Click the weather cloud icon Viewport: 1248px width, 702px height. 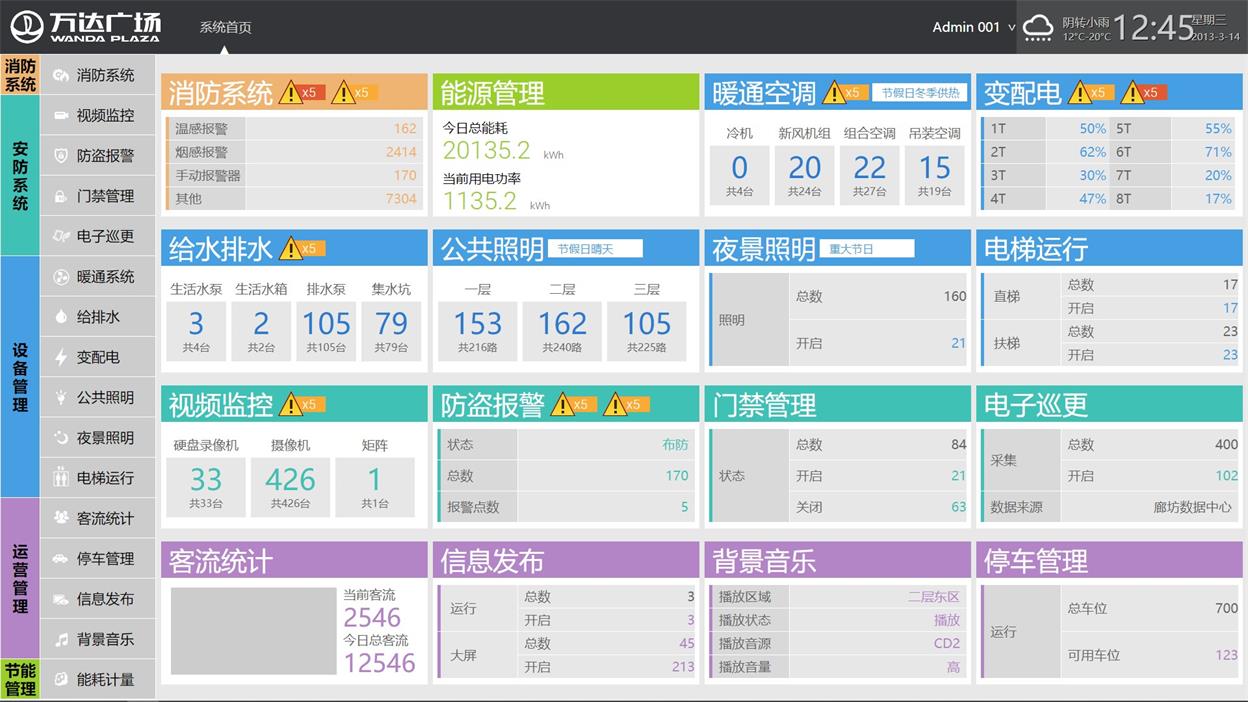[1038, 27]
